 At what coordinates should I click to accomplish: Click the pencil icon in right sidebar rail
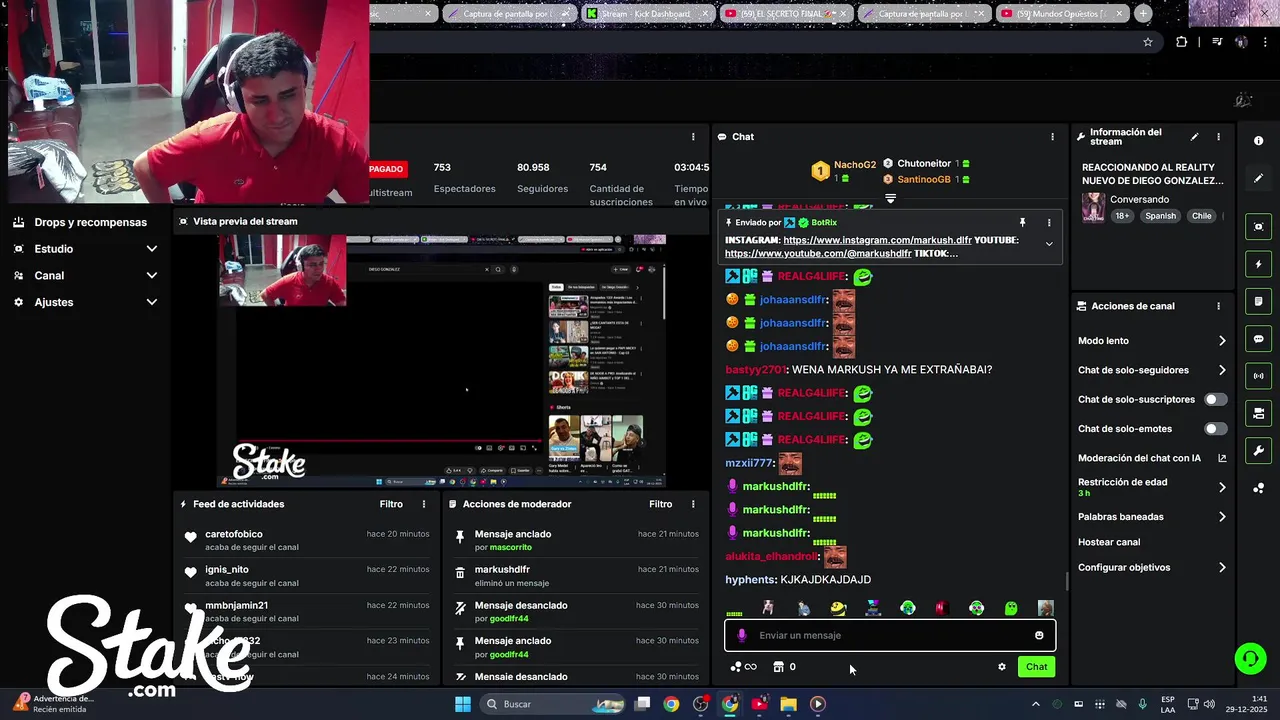pyautogui.click(x=1258, y=178)
